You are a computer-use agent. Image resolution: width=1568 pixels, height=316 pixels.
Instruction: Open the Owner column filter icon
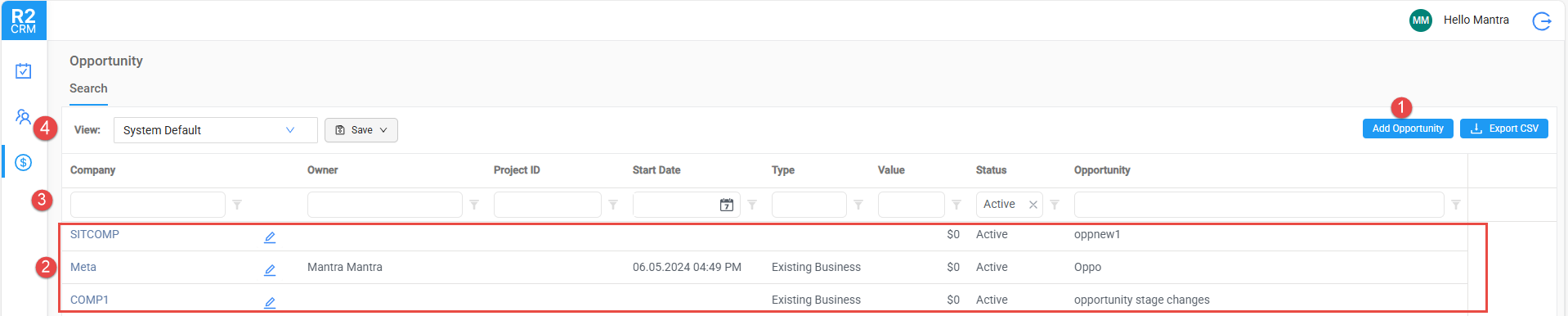474,205
